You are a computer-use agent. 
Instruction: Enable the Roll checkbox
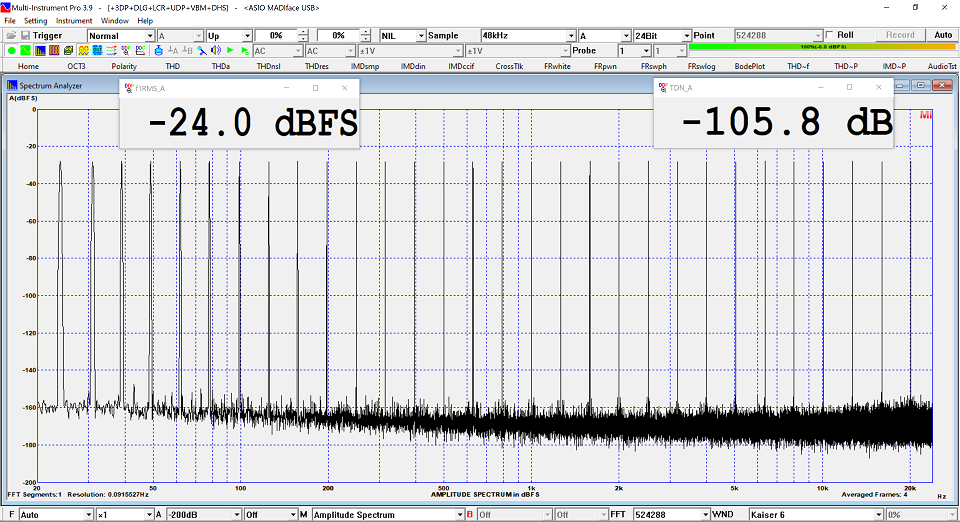tap(829, 35)
